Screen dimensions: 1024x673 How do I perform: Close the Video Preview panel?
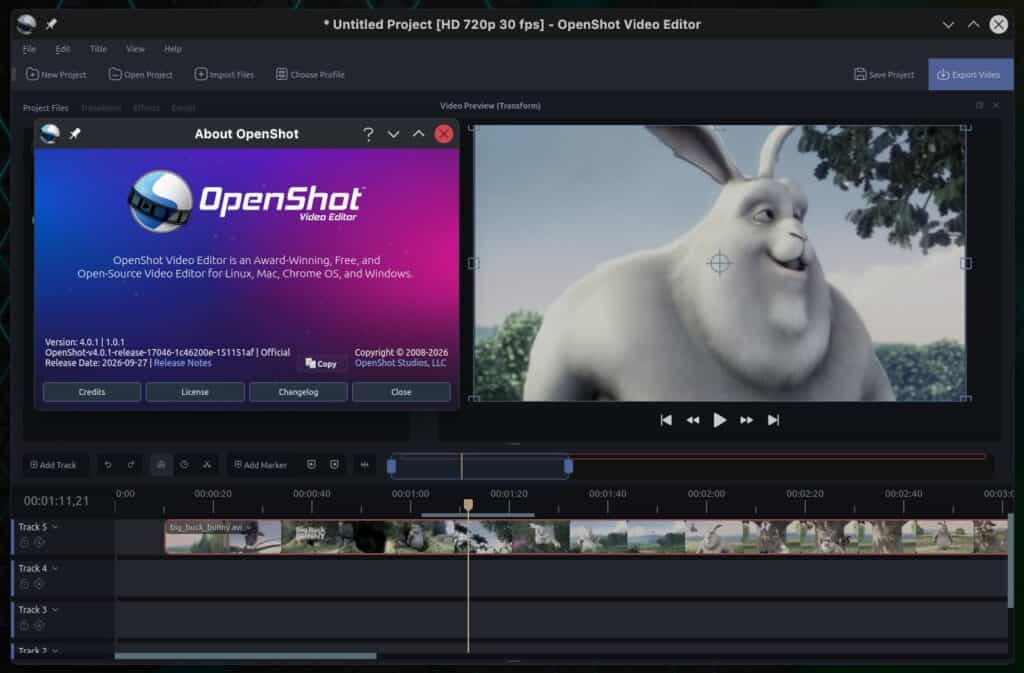click(x=996, y=105)
